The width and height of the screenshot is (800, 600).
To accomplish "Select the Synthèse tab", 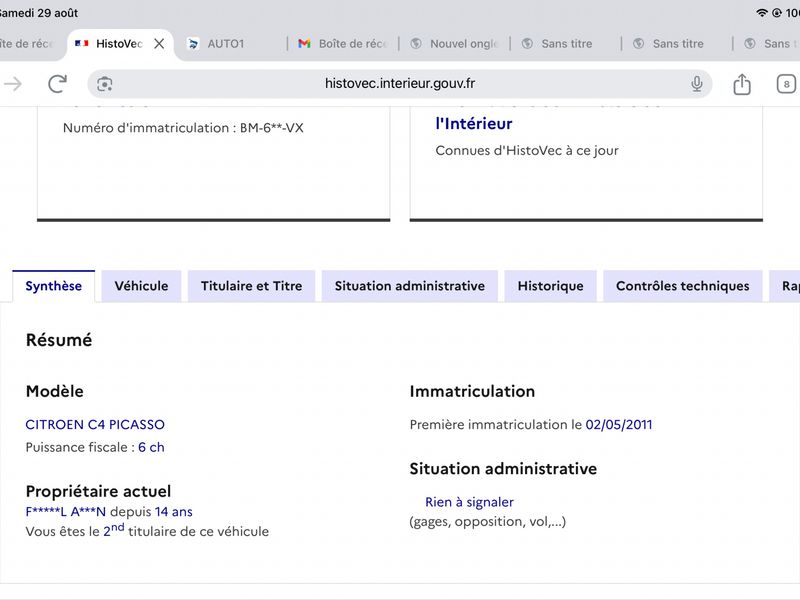I will point(54,286).
